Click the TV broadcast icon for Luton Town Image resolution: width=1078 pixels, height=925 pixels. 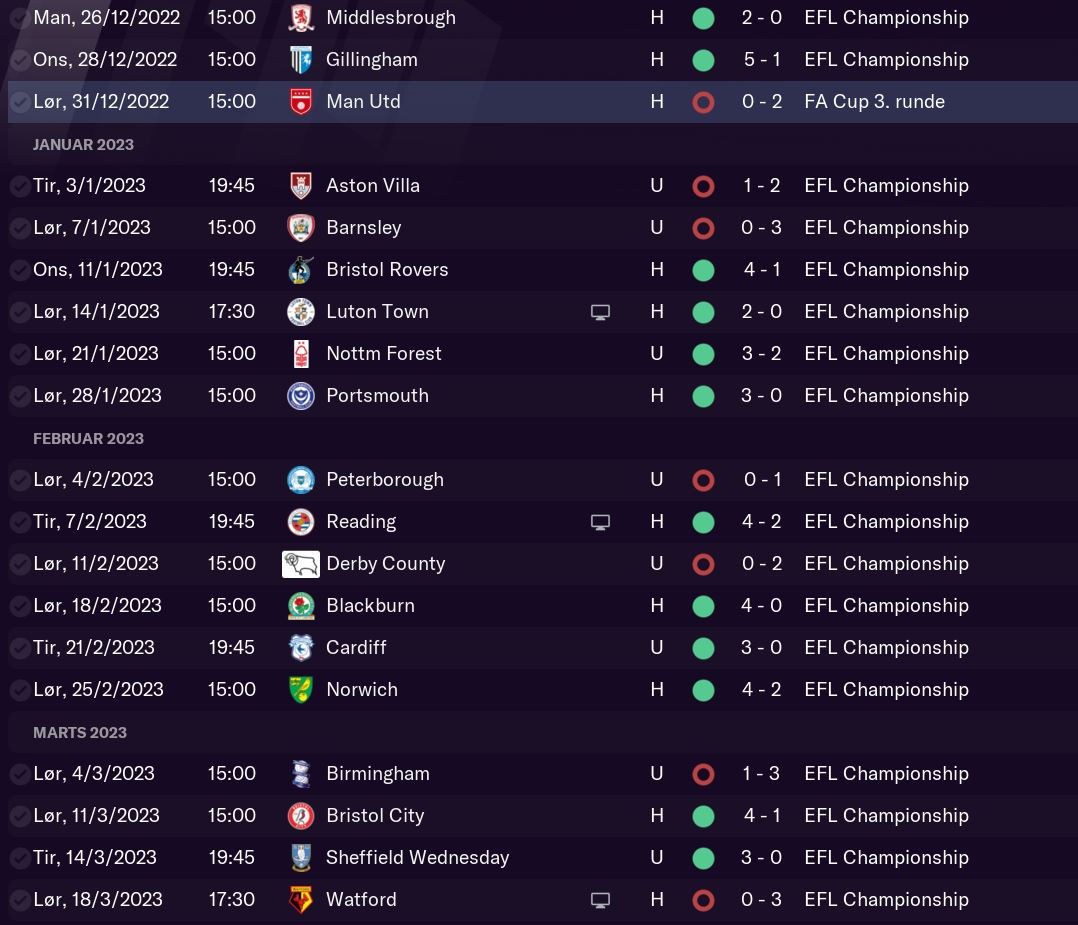(600, 312)
